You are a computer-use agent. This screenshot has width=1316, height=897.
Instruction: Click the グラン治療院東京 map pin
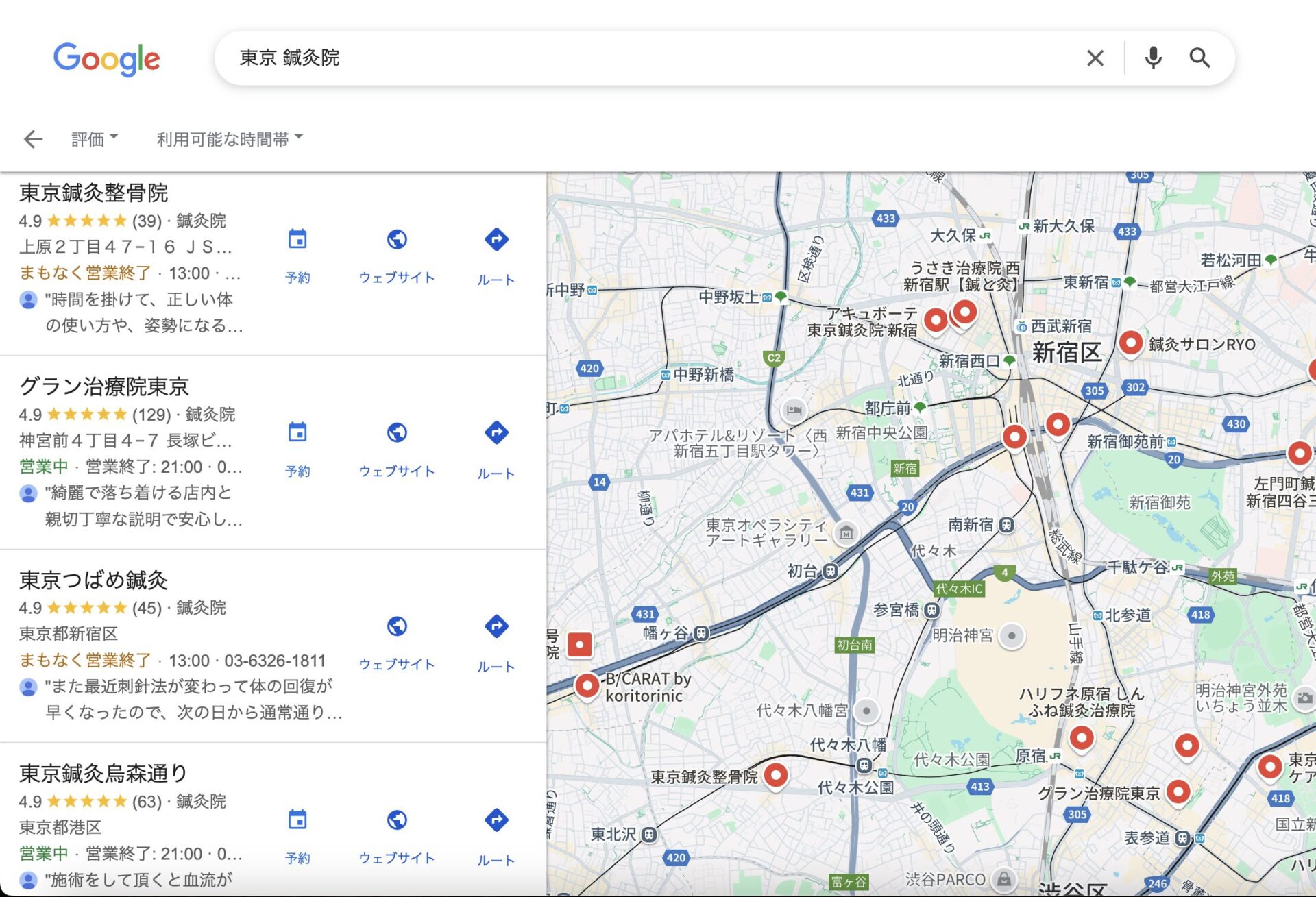click(x=1178, y=793)
